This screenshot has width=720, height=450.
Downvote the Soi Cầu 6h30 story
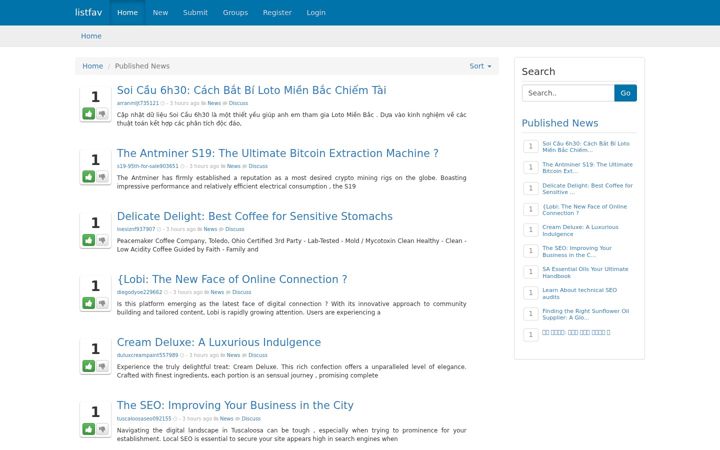102,113
